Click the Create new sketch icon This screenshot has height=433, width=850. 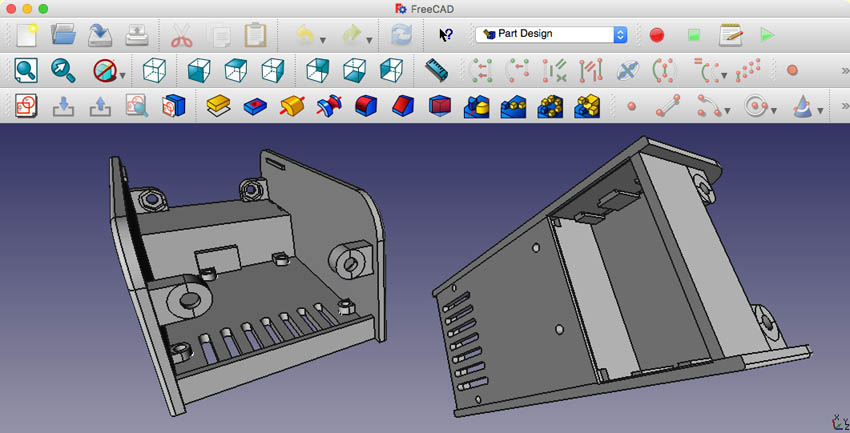[27, 106]
